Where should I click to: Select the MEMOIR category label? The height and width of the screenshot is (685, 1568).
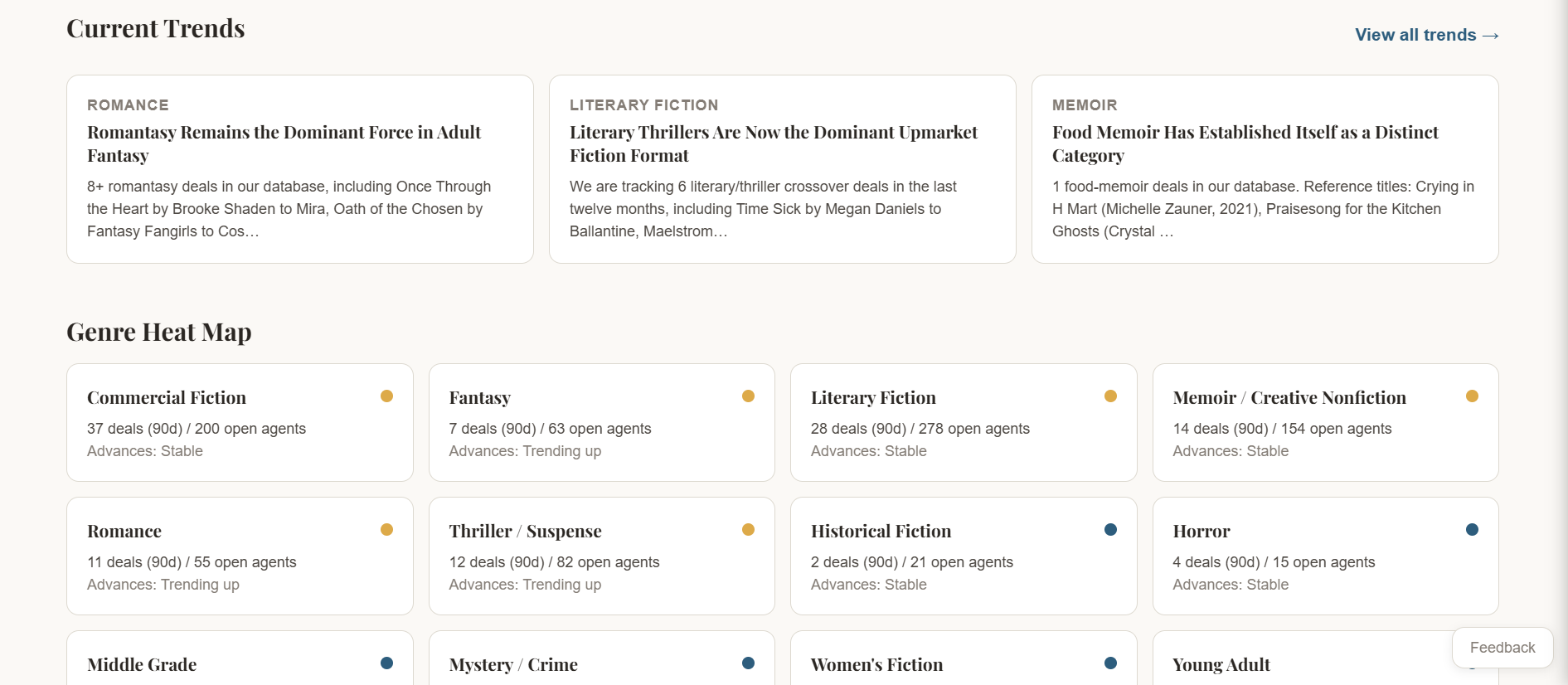point(1084,105)
